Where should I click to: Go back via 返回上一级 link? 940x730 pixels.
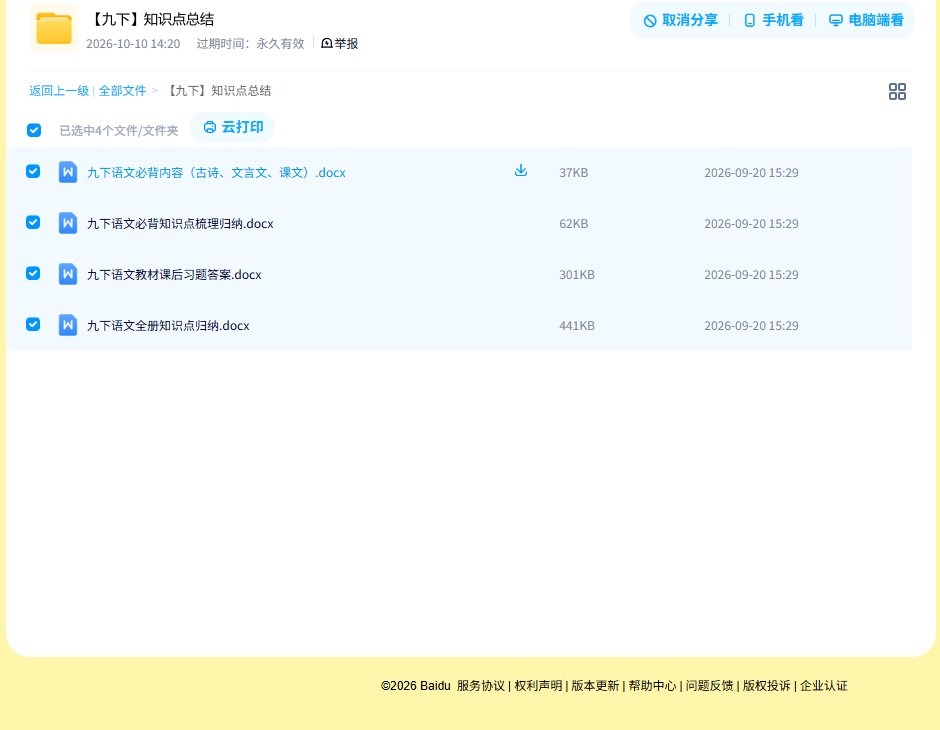(x=59, y=91)
